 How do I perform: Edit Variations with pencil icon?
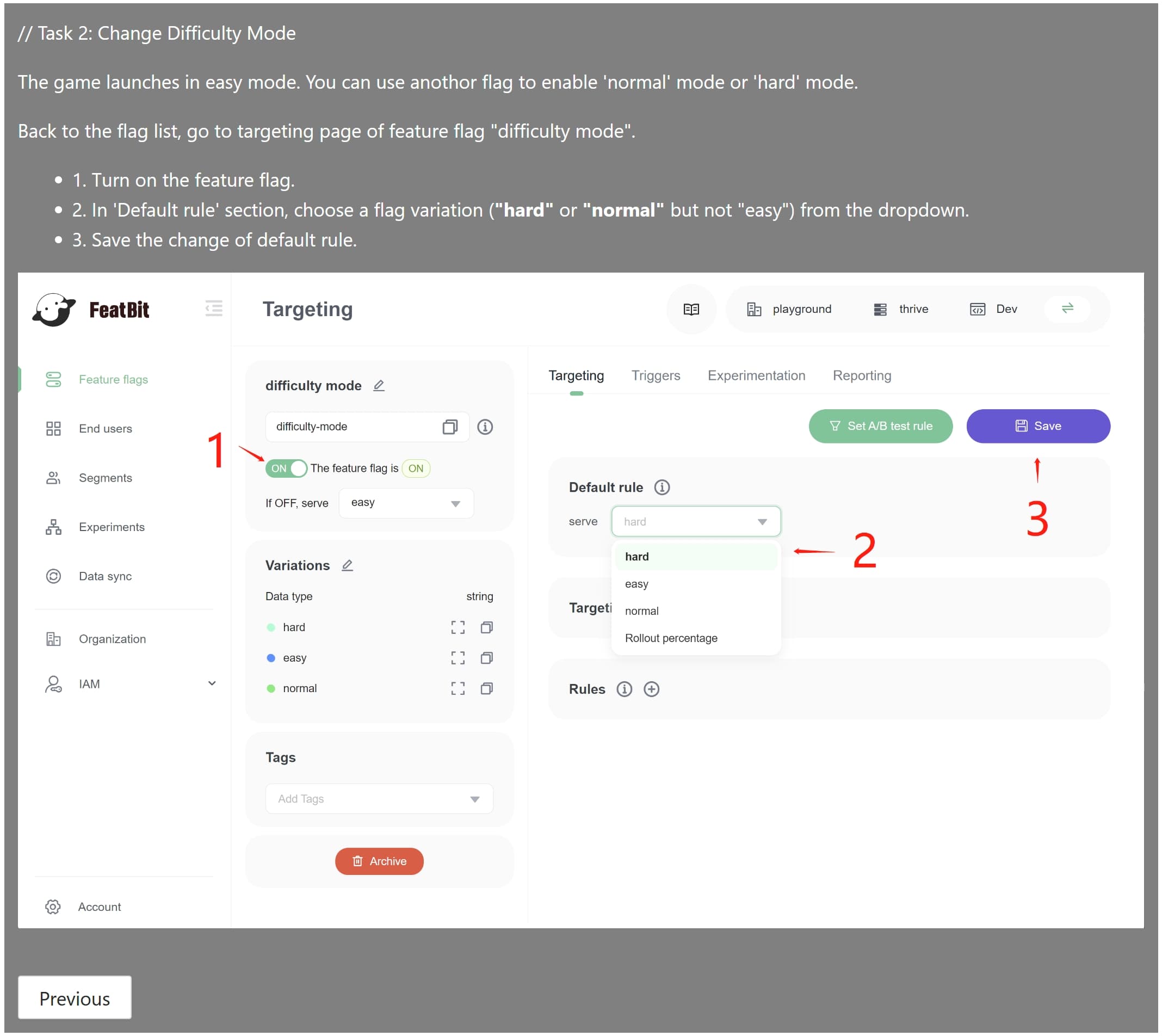347,566
